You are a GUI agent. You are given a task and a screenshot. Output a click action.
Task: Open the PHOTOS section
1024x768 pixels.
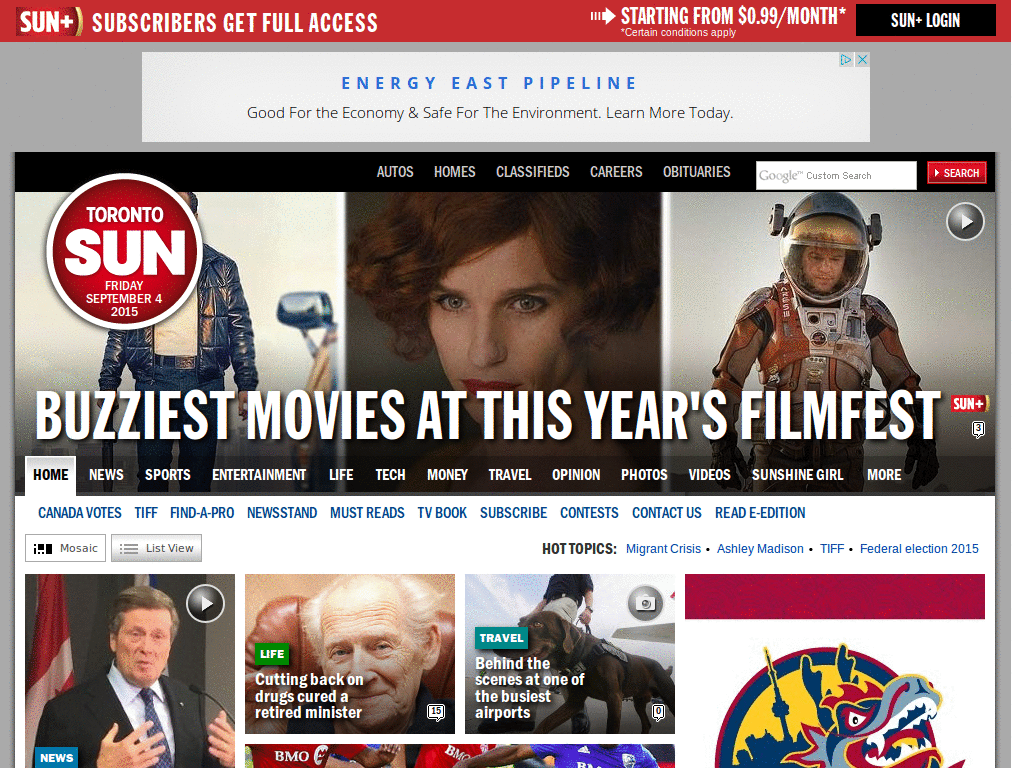tap(645, 475)
